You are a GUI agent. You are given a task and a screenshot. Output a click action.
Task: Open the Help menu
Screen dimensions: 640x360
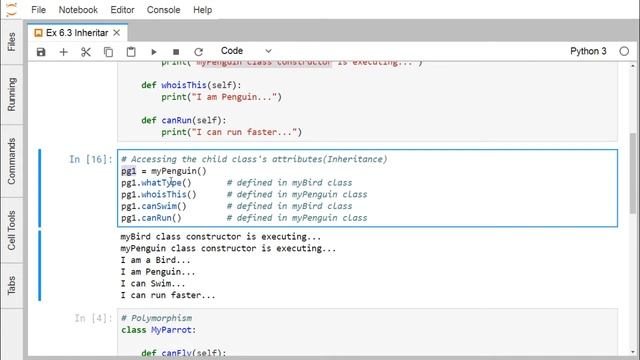(202, 10)
